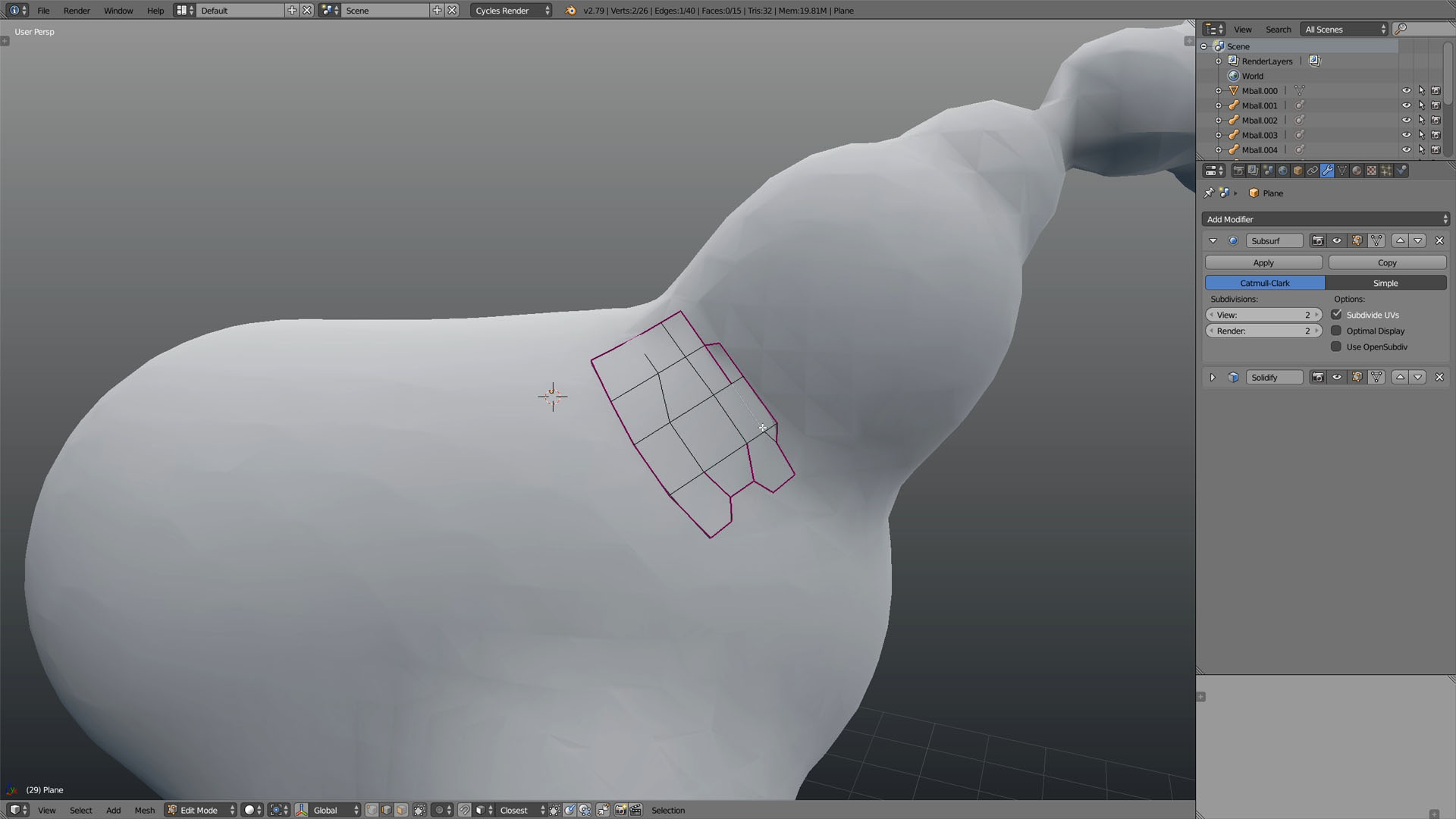Uncheck the Subdivide UVs checkbox
This screenshot has height=819, width=1456.
[x=1336, y=315]
